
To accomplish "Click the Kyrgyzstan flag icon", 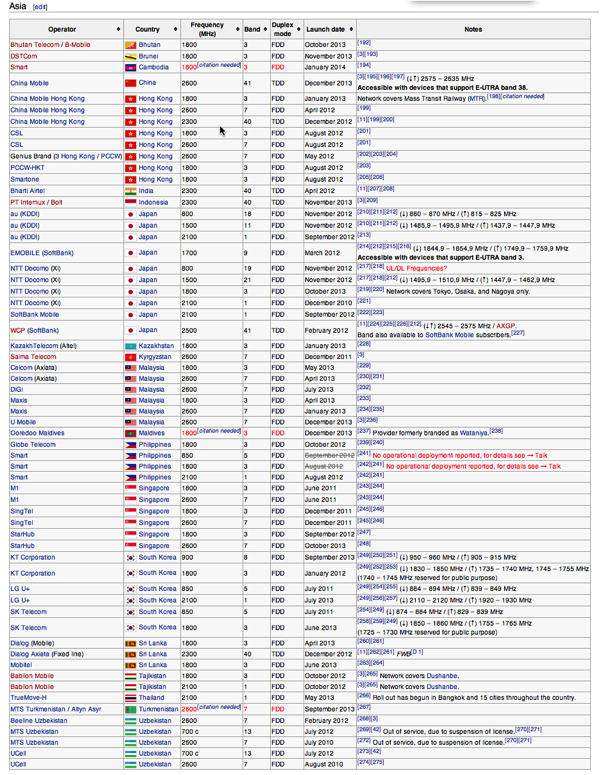I will tap(130, 357).
